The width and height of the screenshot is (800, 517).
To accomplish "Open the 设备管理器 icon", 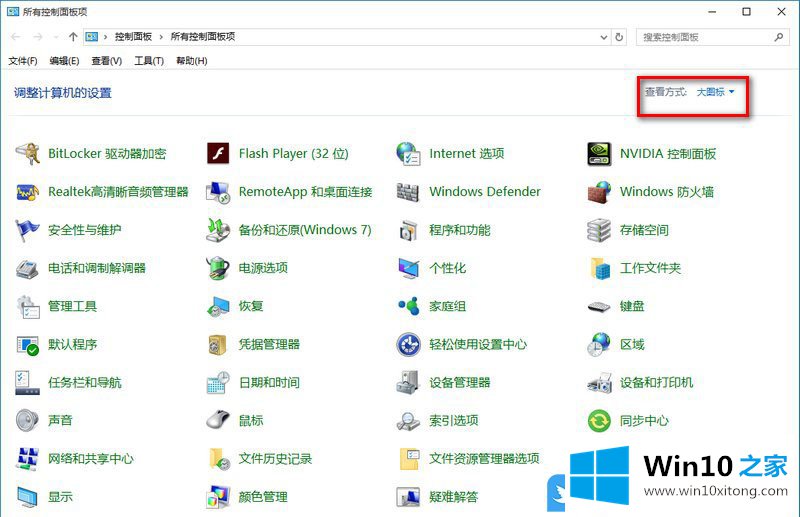I will [408, 383].
